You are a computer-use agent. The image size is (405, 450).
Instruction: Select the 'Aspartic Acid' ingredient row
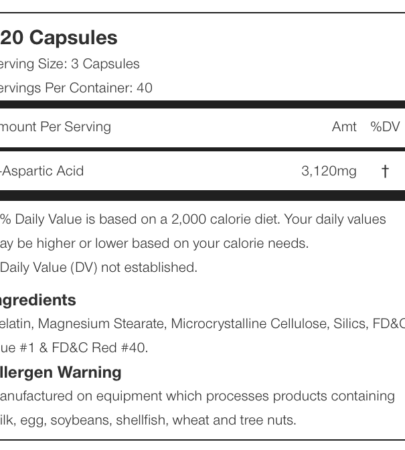coord(202,171)
